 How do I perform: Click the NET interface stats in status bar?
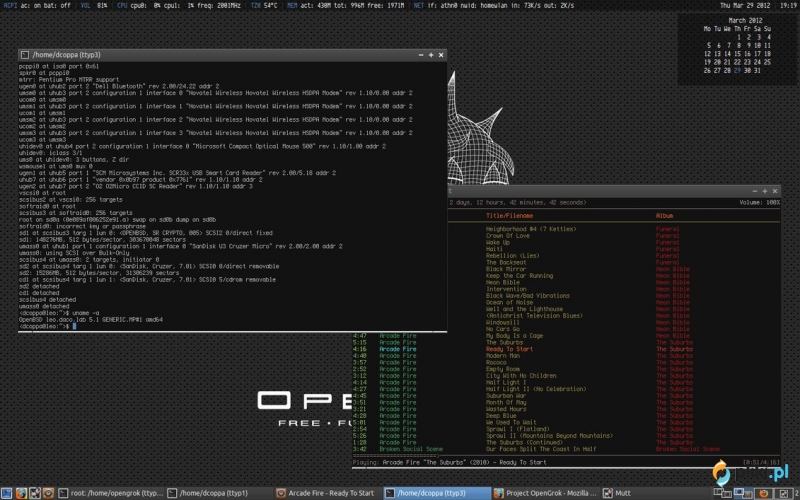493,5
